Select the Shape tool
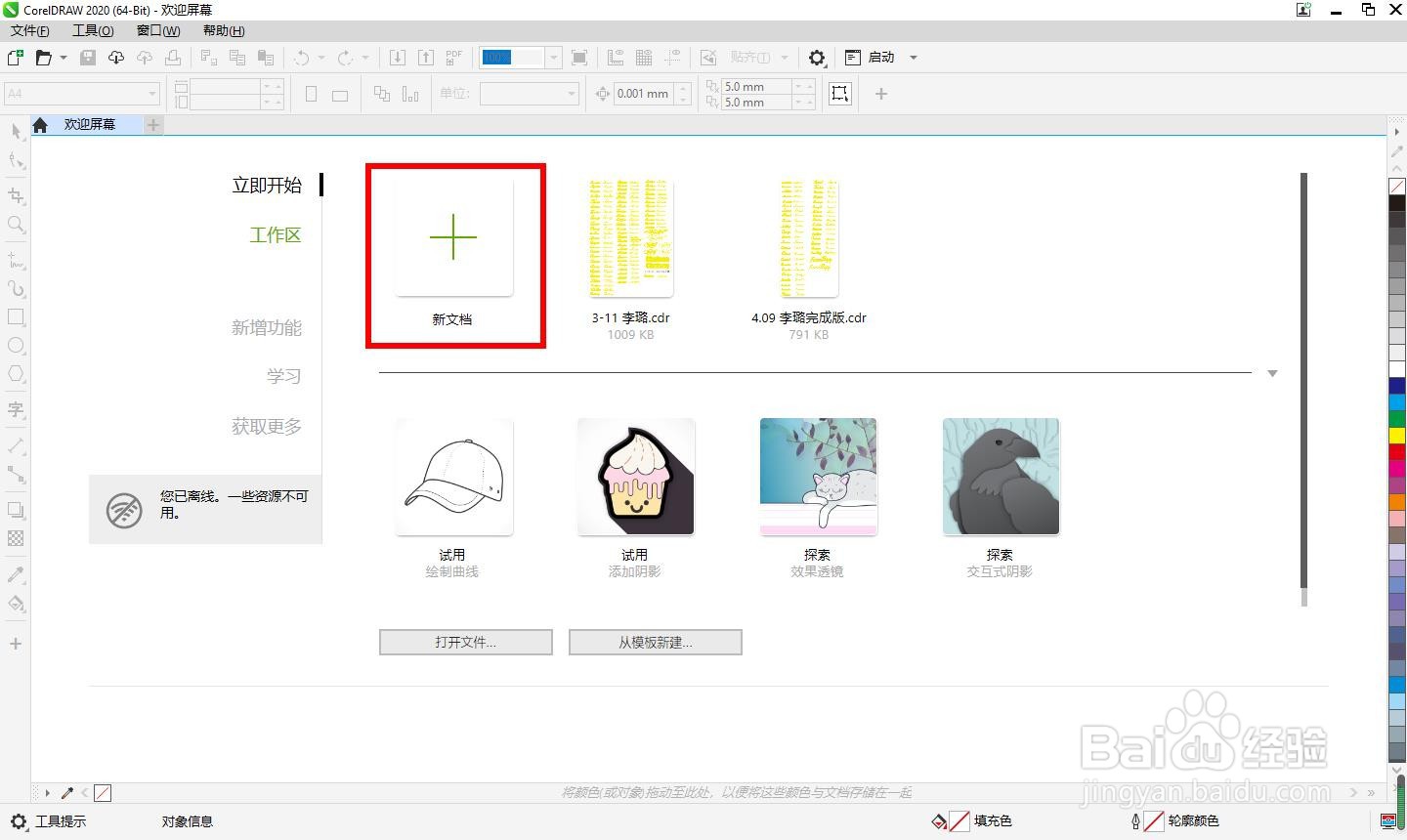Screen dimensions: 1407x840 (x=16, y=159)
